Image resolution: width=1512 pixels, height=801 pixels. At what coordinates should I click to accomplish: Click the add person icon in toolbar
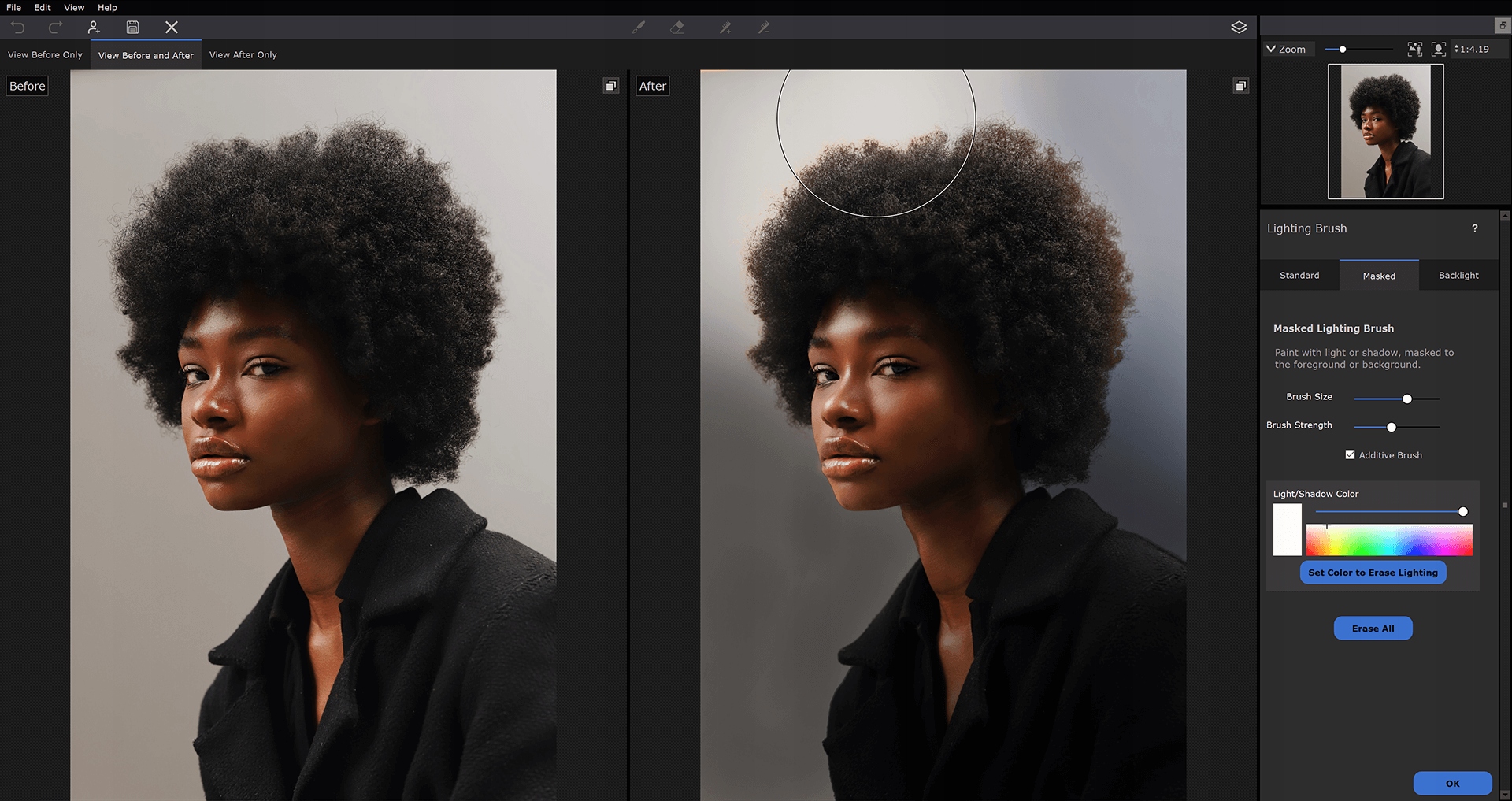coord(94,28)
